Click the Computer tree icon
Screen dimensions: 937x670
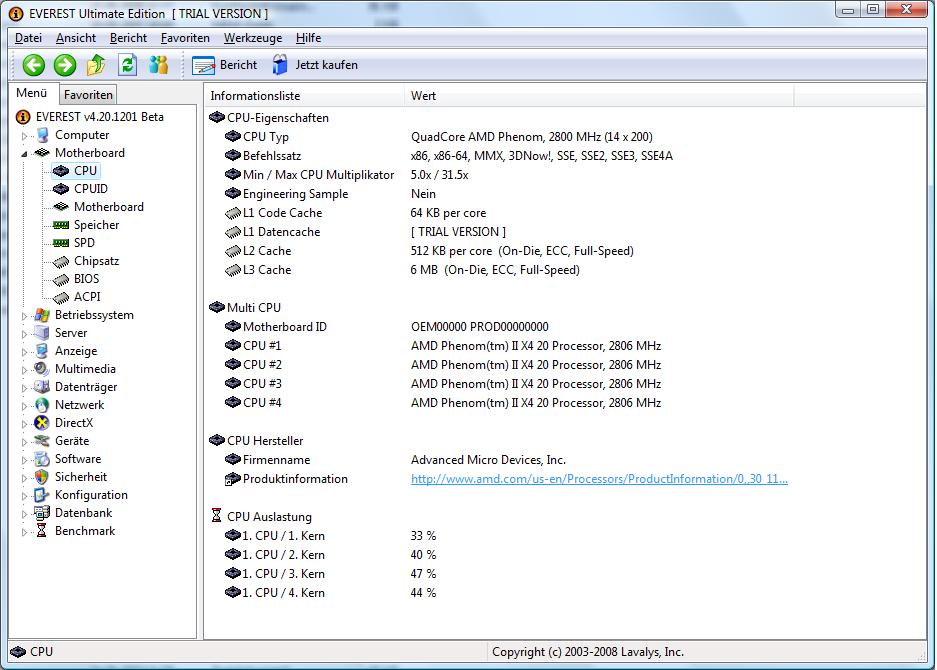42,135
